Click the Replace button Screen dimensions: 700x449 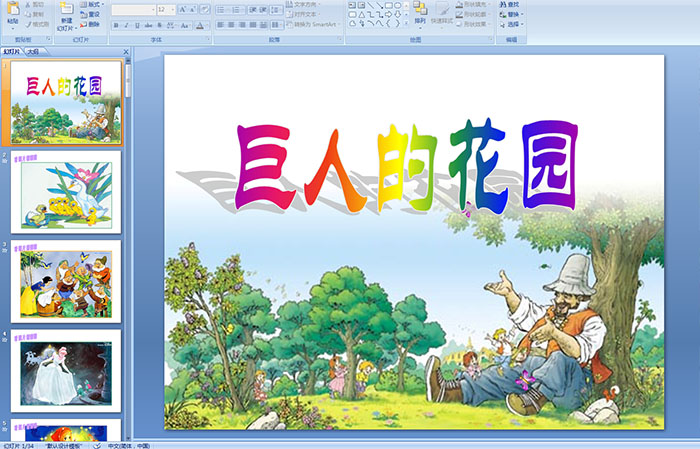pyautogui.click(x=511, y=14)
